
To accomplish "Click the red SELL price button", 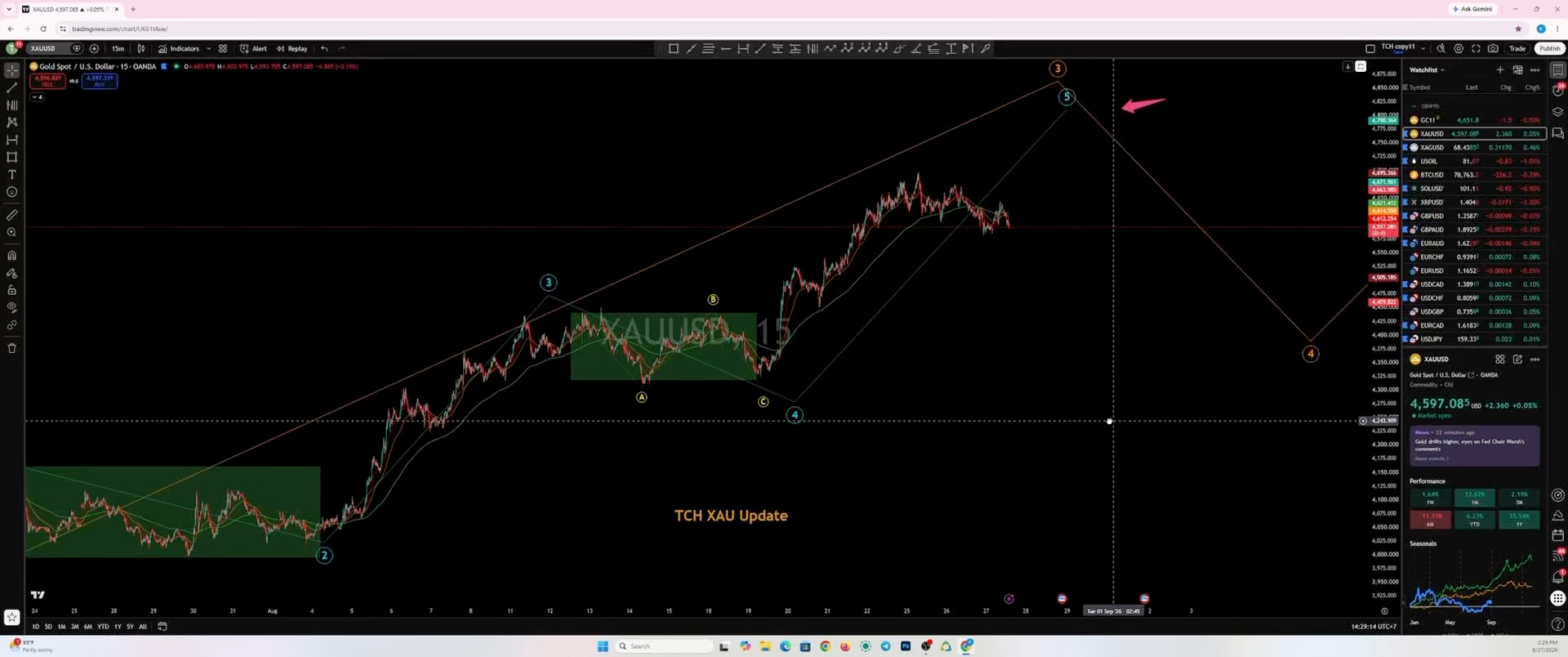I will [x=47, y=81].
